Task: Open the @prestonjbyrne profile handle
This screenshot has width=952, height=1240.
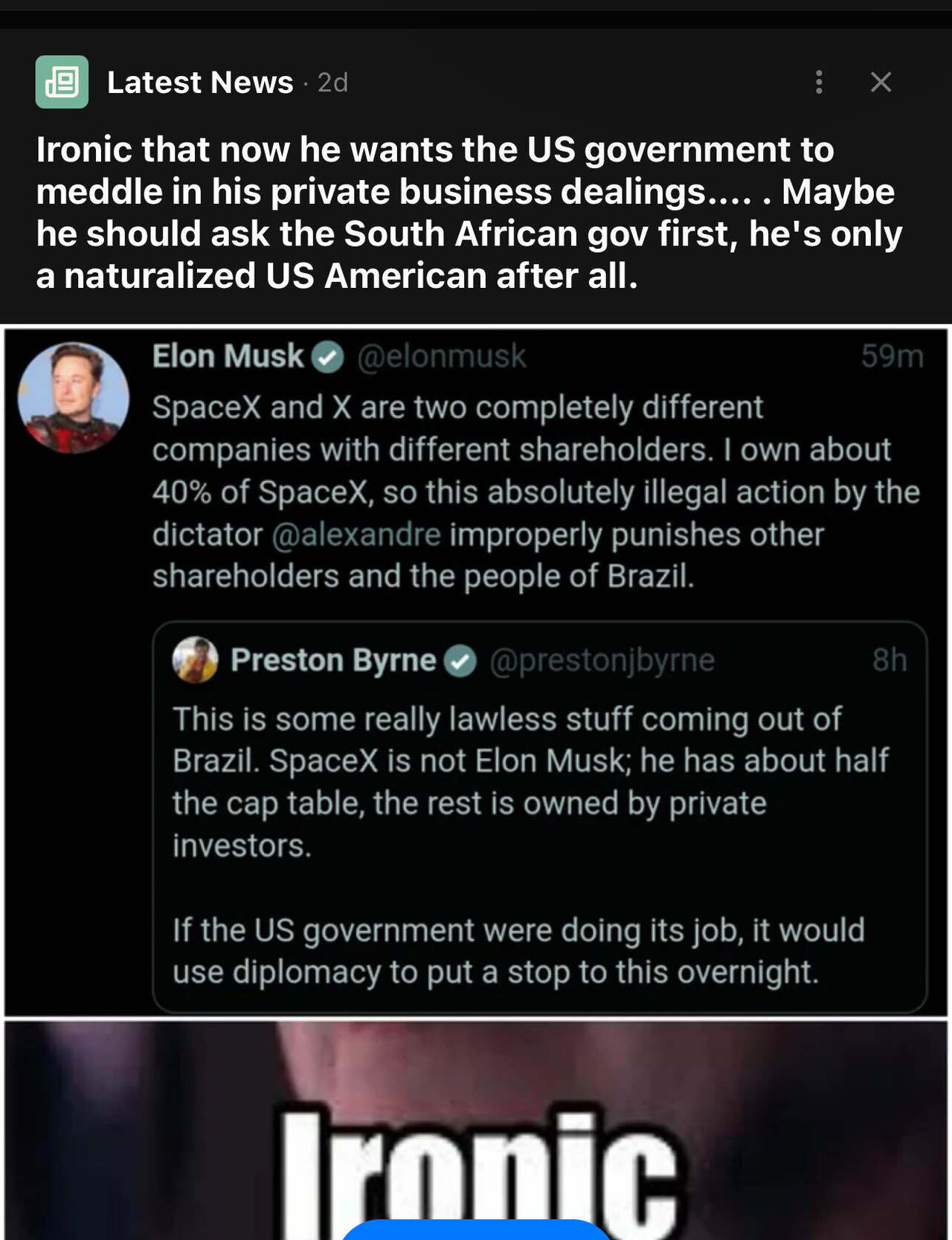Action: [x=604, y=659]
